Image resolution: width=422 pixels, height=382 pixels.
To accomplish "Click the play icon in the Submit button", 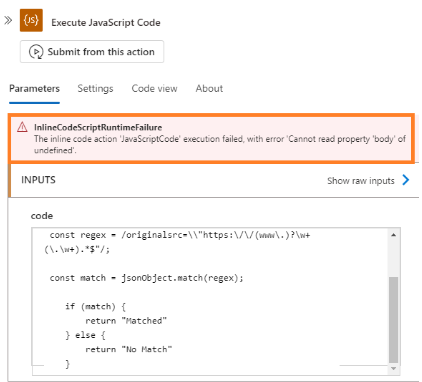I will coord(36,52).
